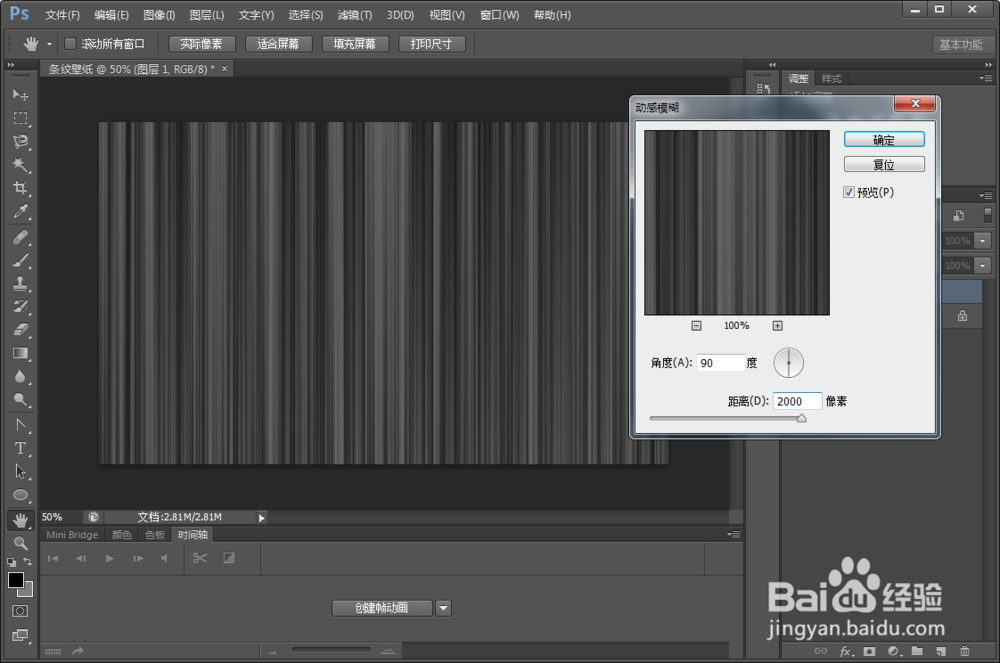Click the 复位 button
The image size is (1000, 663).
click(884, 164)
